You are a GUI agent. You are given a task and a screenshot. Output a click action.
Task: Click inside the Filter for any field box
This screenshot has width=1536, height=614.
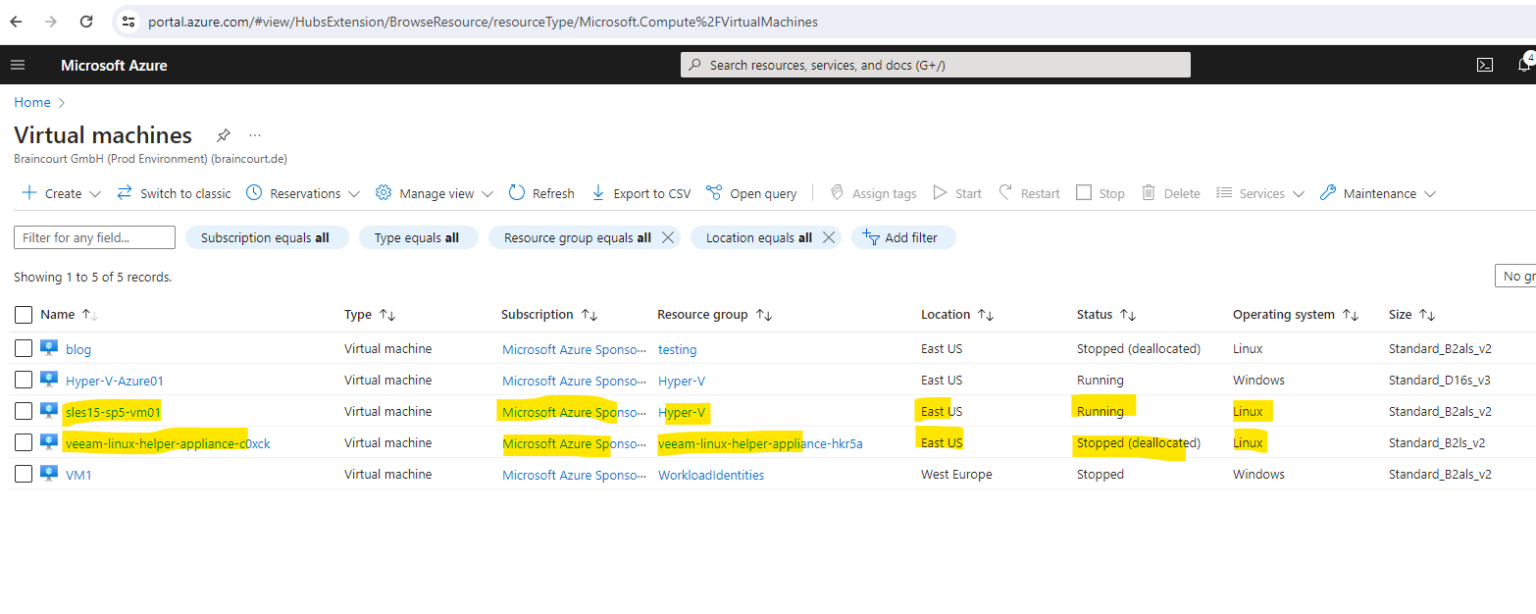[93, 237]
